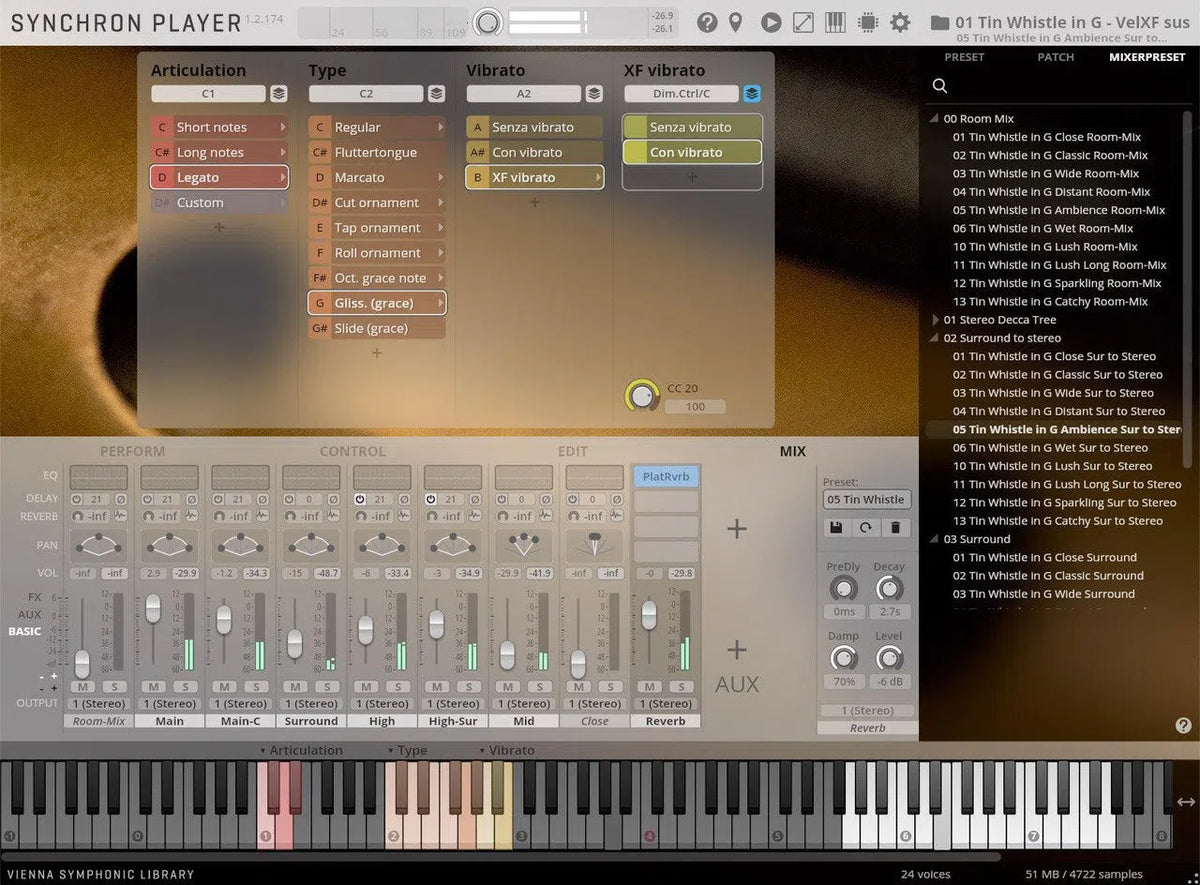This screenshot has height=885, width=1200.
Task: Open the help question mark icon
Action: click(x=707, y=22)
